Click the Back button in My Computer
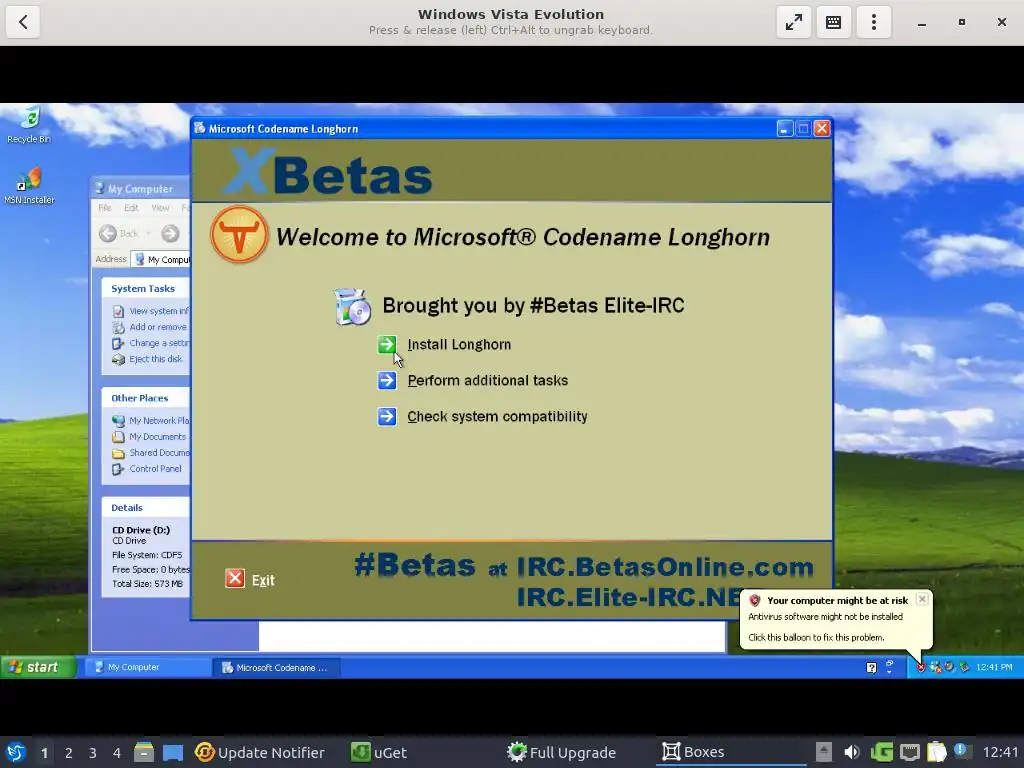The width and height of the screenshot is (1024, 768). [120, 233]
